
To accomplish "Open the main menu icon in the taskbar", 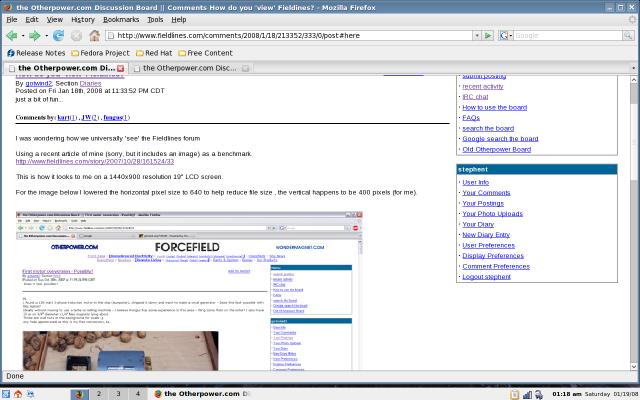I will point(6,394).
